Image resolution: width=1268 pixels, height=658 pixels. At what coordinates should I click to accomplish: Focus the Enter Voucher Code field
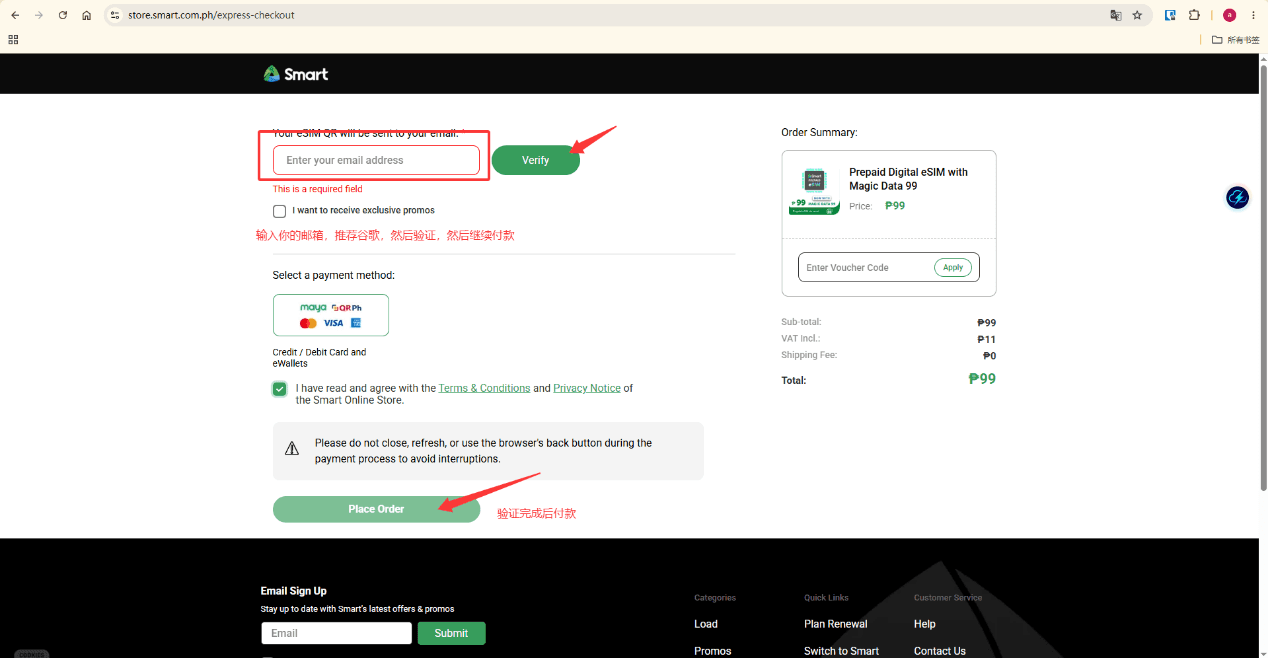[866, 267]
